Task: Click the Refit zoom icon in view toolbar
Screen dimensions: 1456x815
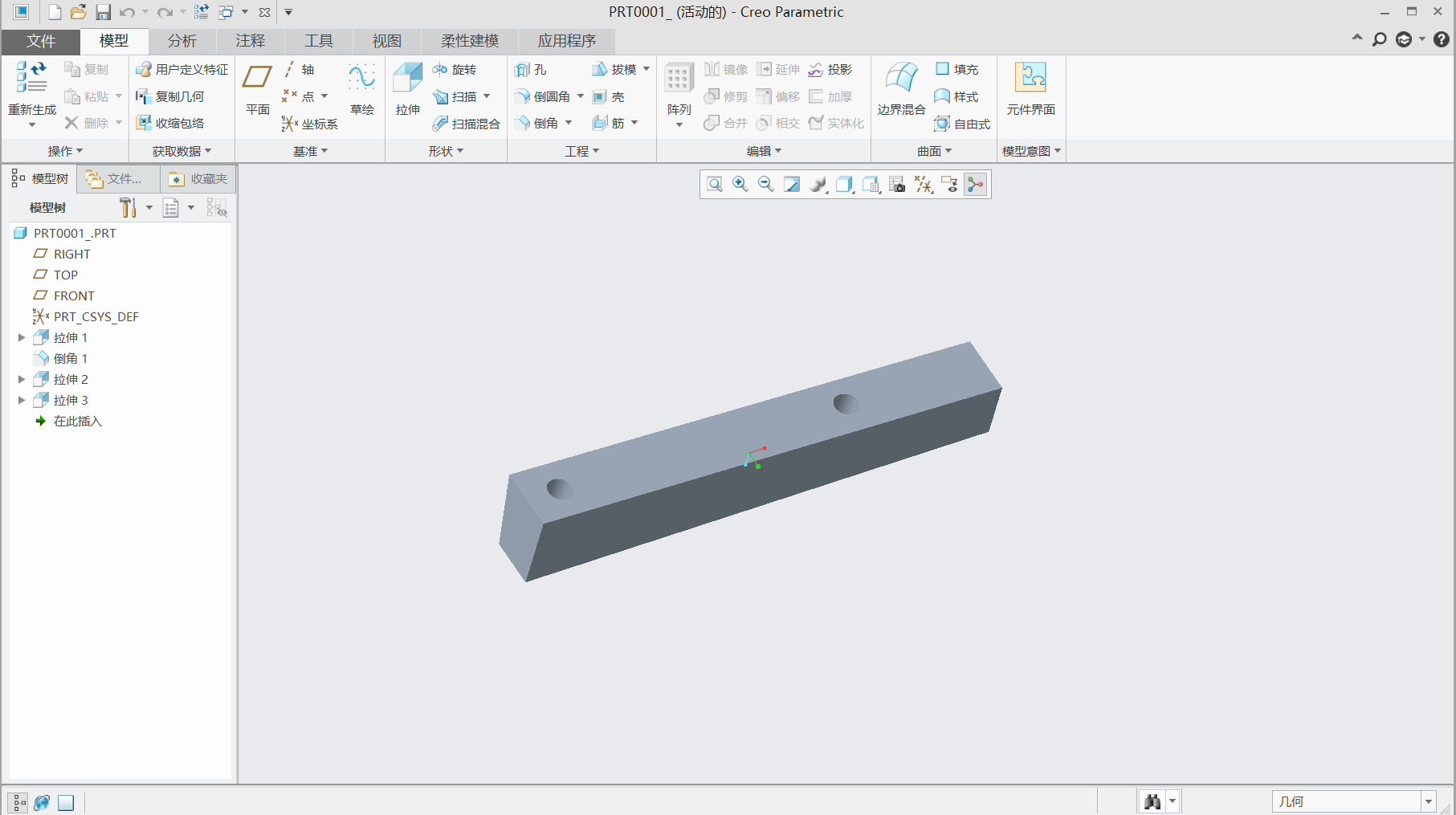Action: [714, 185]
